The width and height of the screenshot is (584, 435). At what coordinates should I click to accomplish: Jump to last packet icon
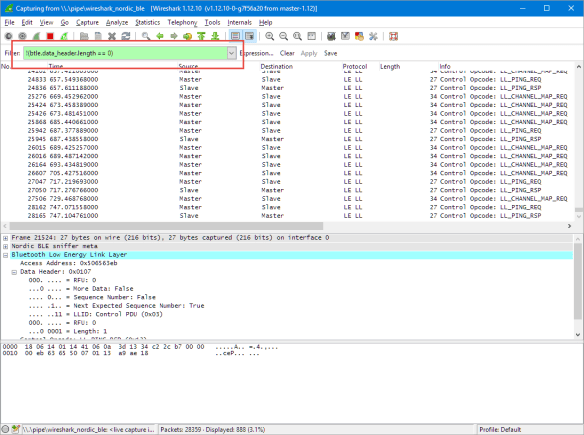(x=215, y=36)
